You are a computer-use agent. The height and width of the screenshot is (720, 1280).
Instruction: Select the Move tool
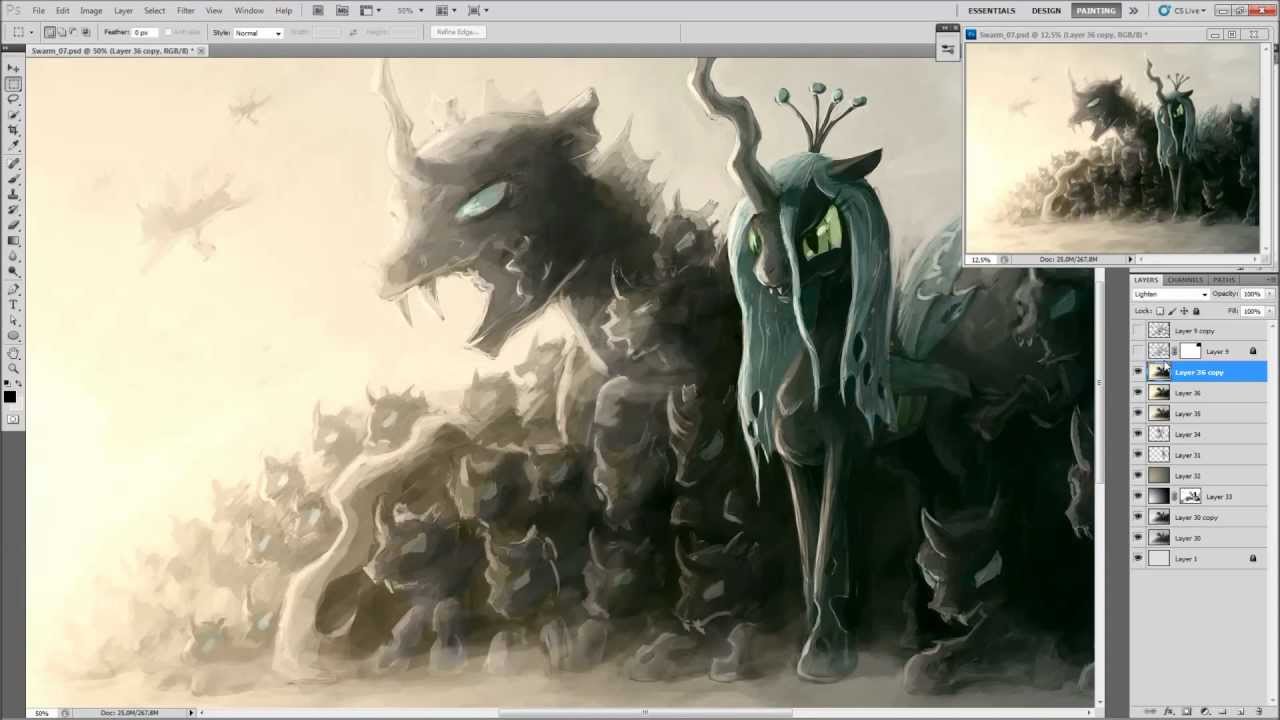click(13, 68)
